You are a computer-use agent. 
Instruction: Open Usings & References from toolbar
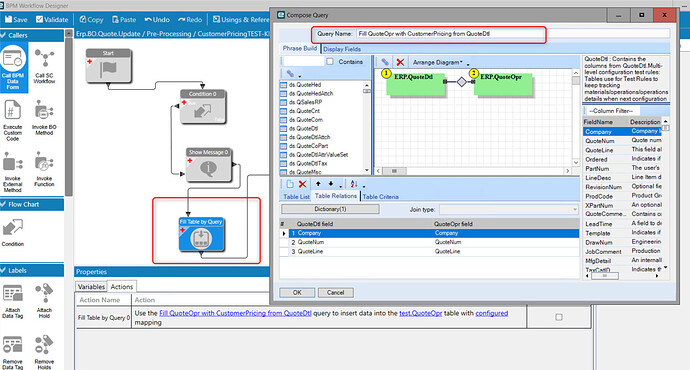click(241, 19)
